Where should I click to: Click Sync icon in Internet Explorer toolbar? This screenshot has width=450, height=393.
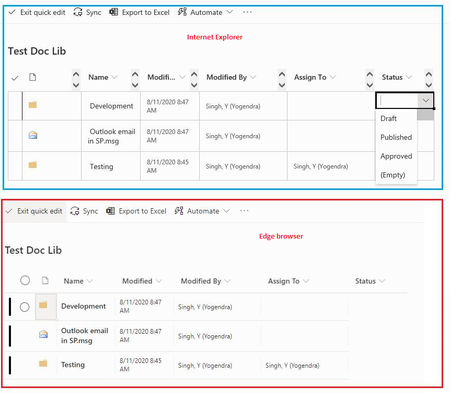click(x=78, y=12)
